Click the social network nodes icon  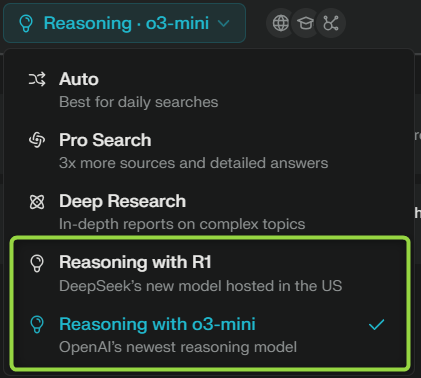click(331, 23)
